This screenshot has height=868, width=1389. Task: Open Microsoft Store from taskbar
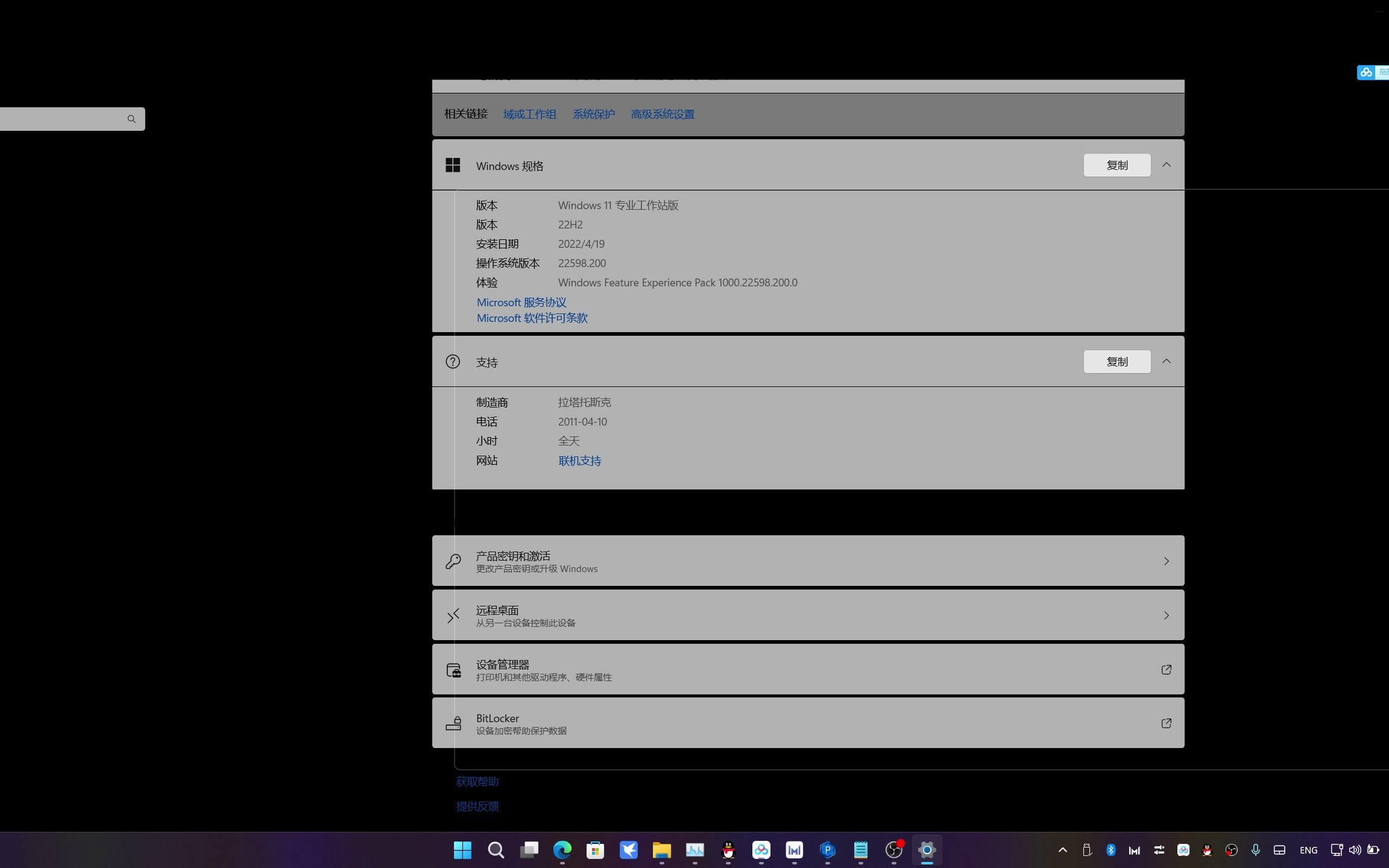pos(596,850)
